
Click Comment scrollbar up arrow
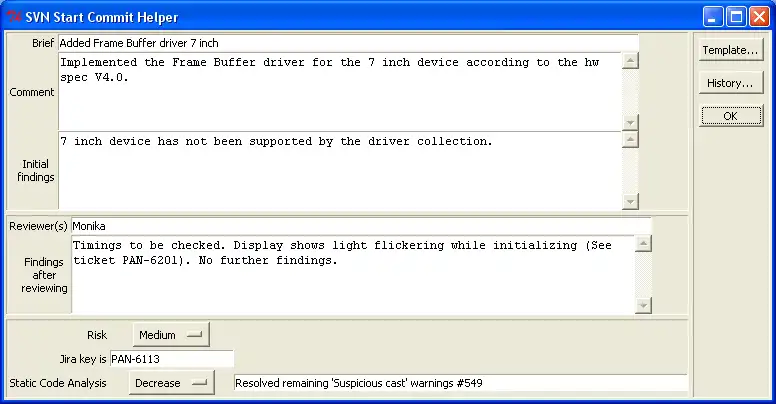[x=630, y=61]
